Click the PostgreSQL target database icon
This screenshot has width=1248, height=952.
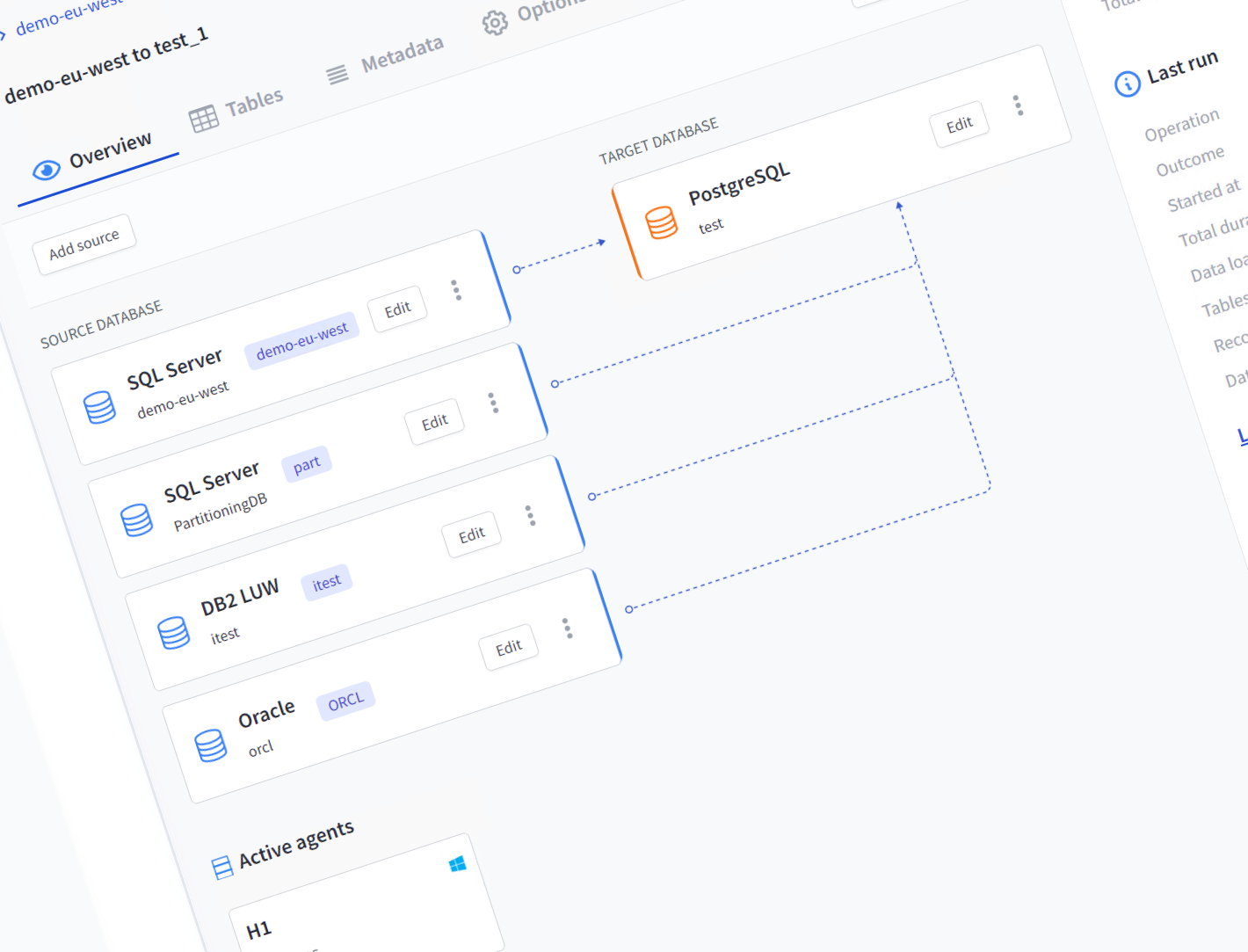tap(661, 222)
